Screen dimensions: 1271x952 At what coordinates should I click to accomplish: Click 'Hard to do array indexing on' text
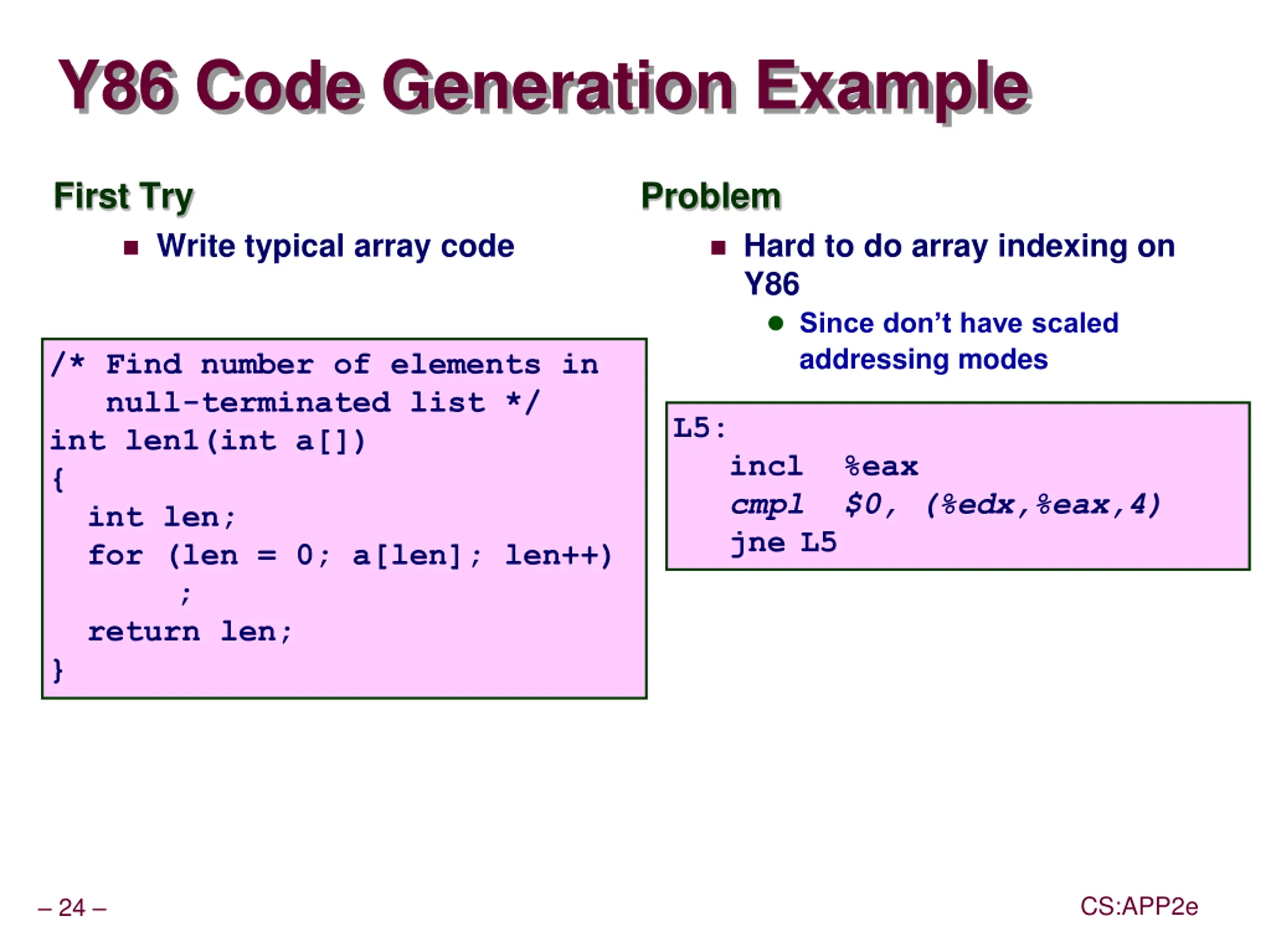point(959,247)
